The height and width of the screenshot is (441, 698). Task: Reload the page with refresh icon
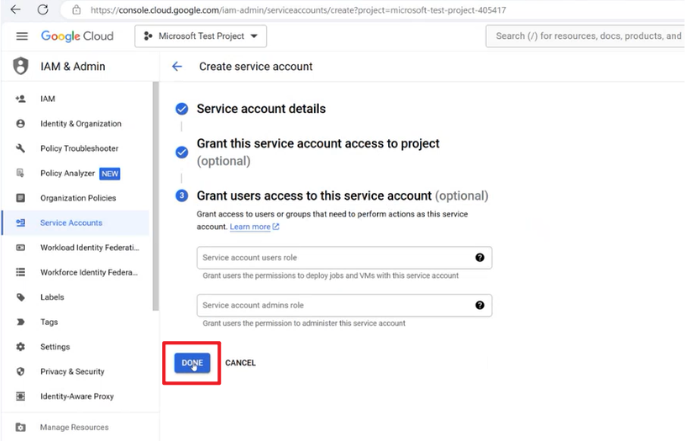pyautogui.click(x=43, y=9)
